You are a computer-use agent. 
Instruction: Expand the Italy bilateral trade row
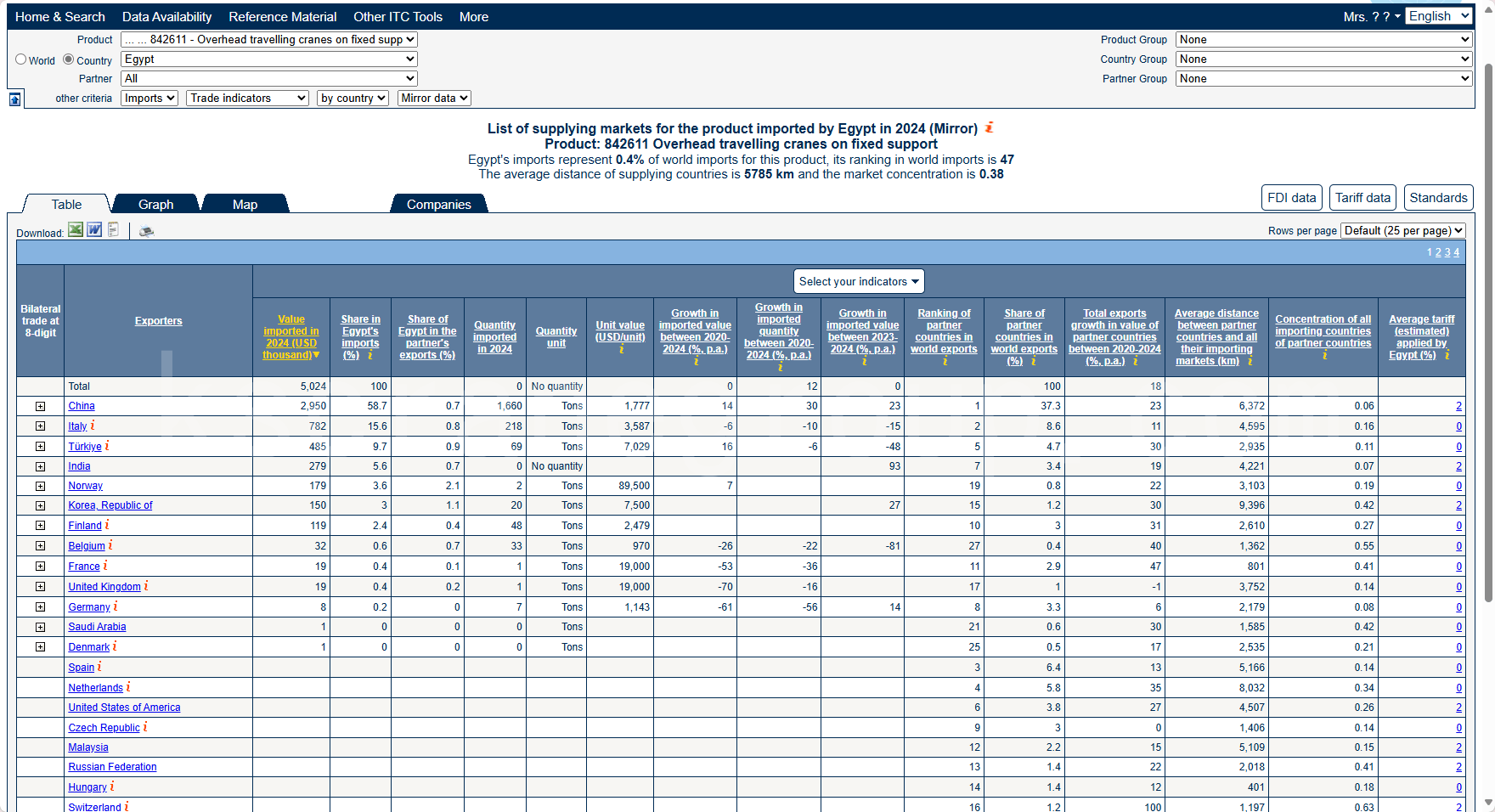click(x=40, y=426)
